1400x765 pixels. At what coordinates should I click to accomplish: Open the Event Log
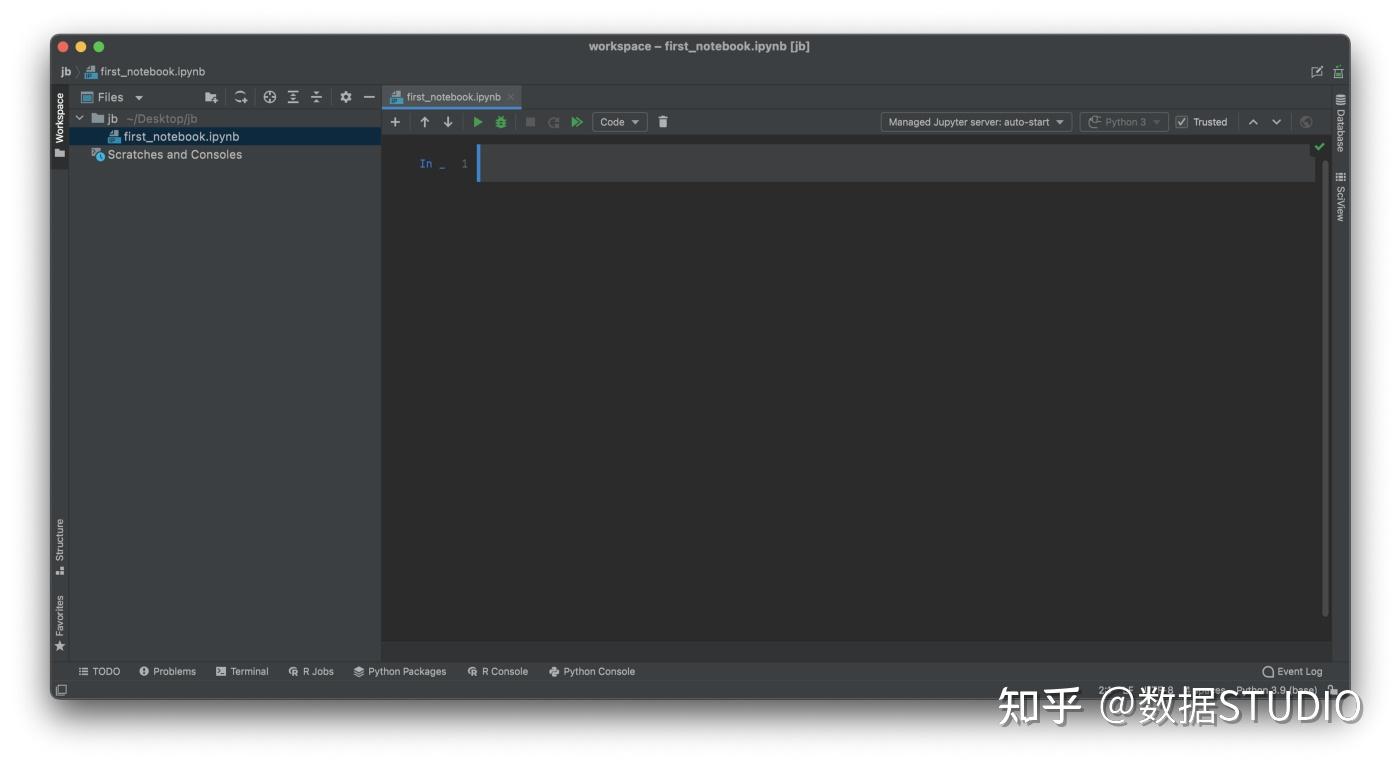1292,671
